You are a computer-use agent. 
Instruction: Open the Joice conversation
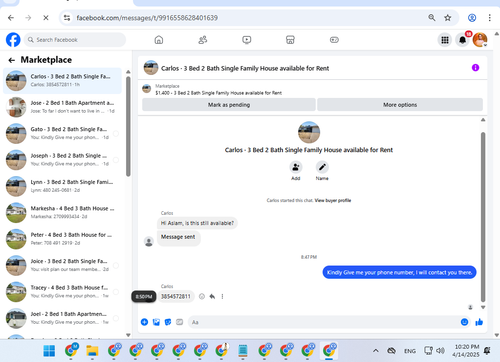[x=62, y=265]
